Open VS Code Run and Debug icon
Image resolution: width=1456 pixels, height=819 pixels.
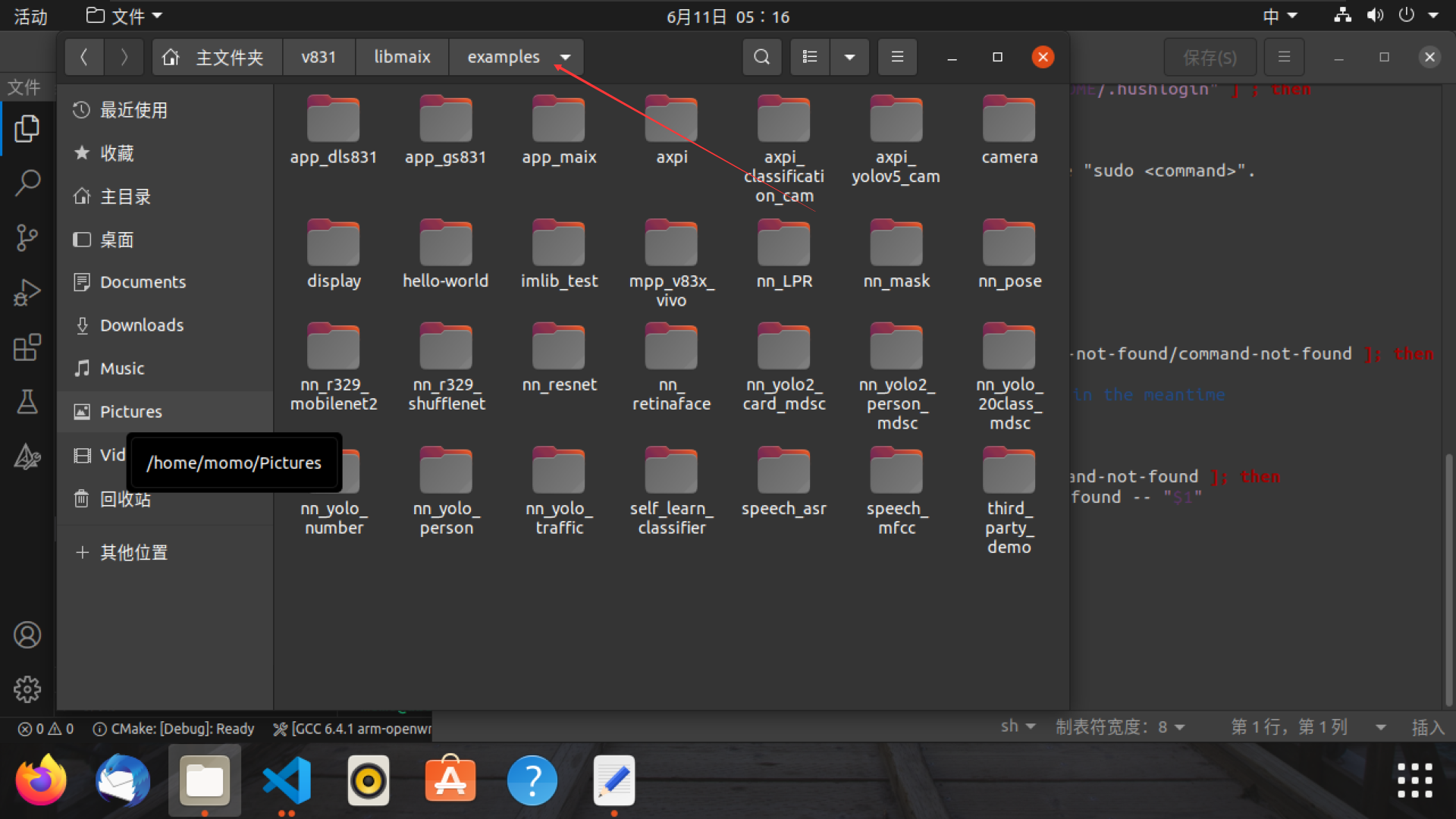pos(27,292)
